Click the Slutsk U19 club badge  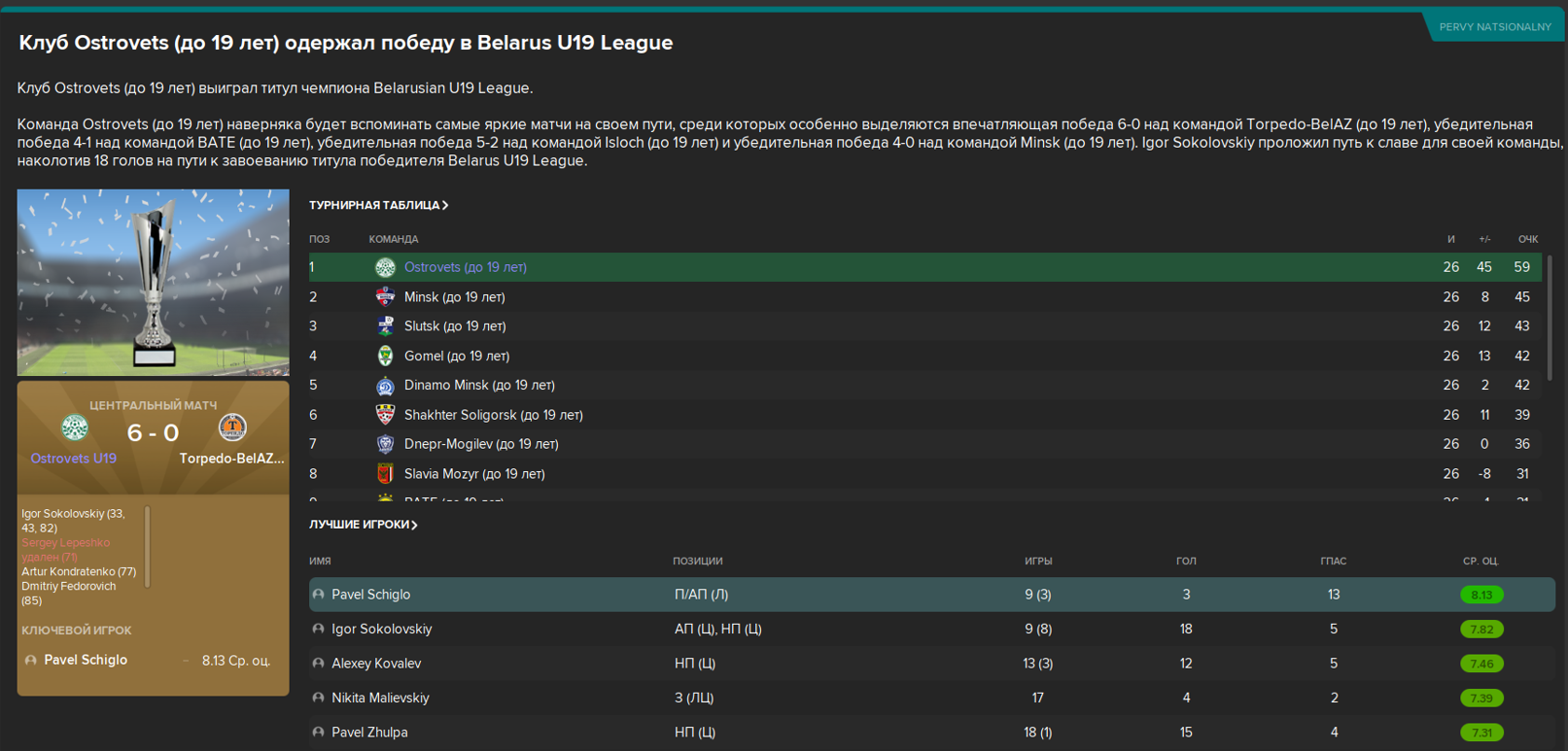point(385,326)
